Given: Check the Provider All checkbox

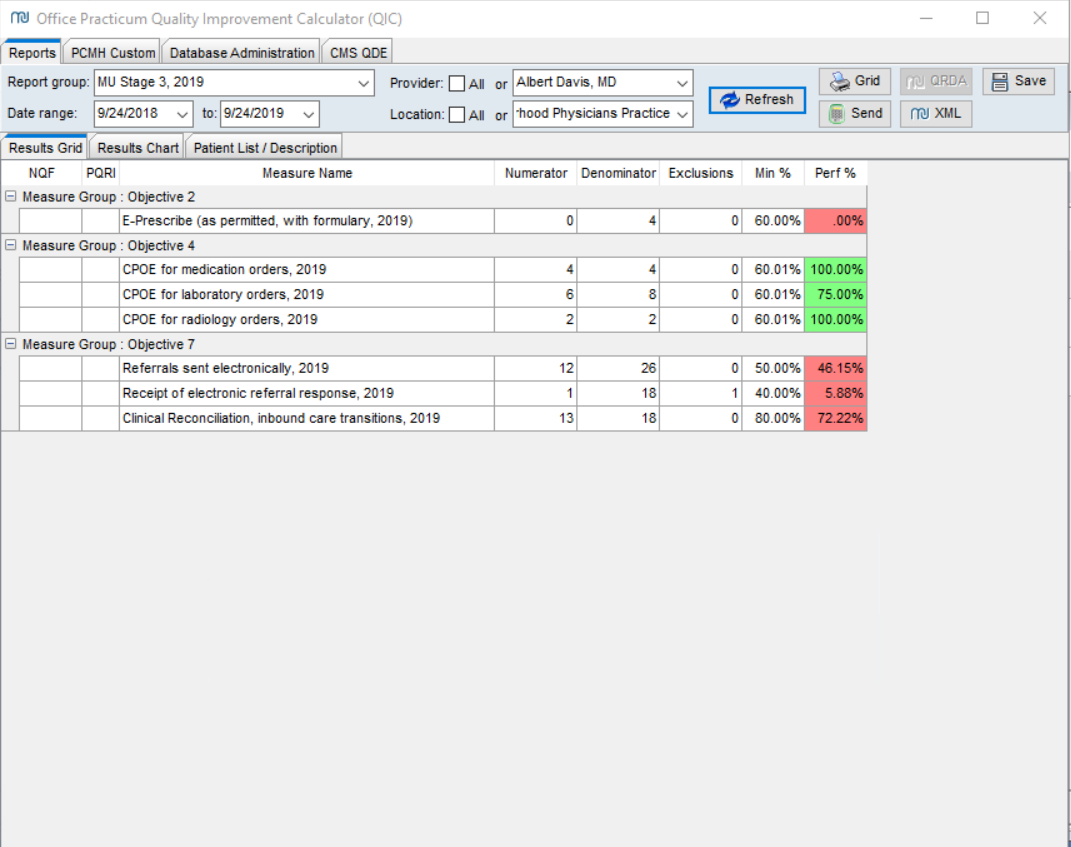Looking at the screenshot, I should tap(457, 83).
